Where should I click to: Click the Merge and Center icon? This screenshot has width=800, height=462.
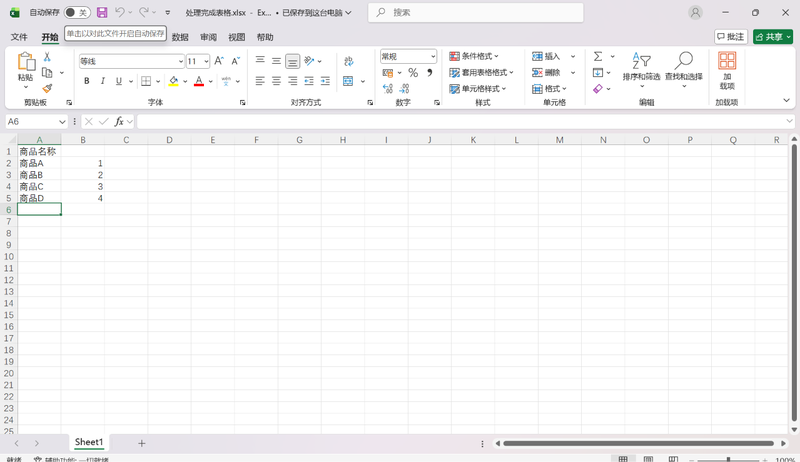[348, 81]
